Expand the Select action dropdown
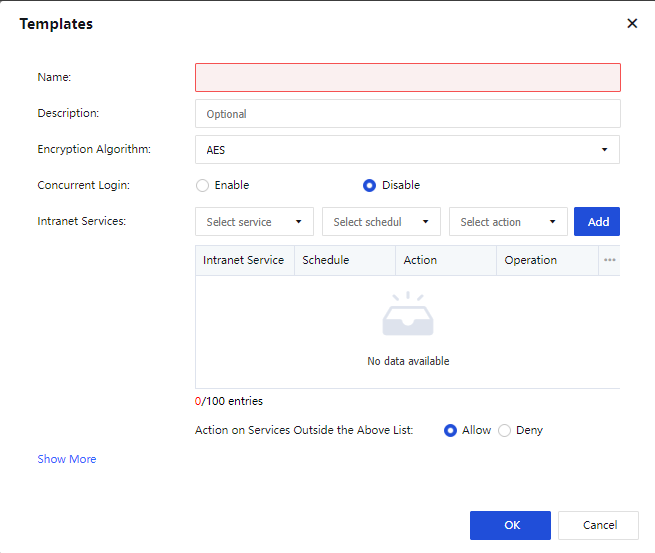 coord(508,222)
